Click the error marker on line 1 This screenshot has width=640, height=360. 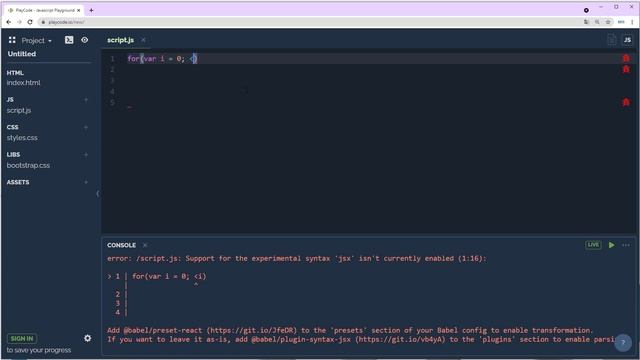[626, 58]
